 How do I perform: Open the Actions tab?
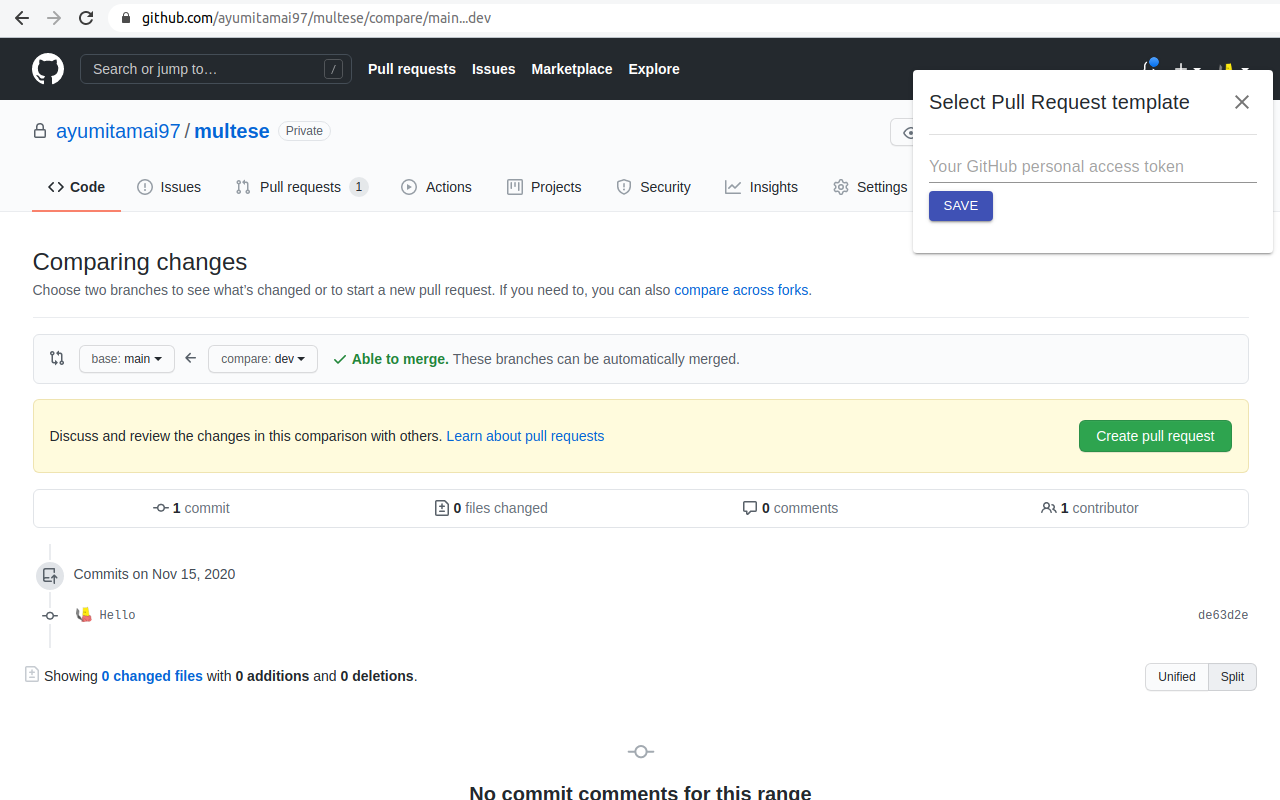point(436,187)
